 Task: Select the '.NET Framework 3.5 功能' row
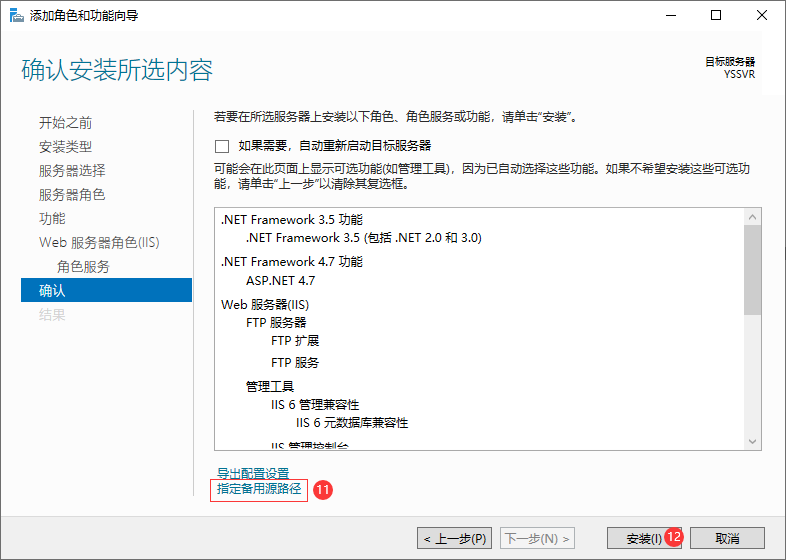pos(292,220)
